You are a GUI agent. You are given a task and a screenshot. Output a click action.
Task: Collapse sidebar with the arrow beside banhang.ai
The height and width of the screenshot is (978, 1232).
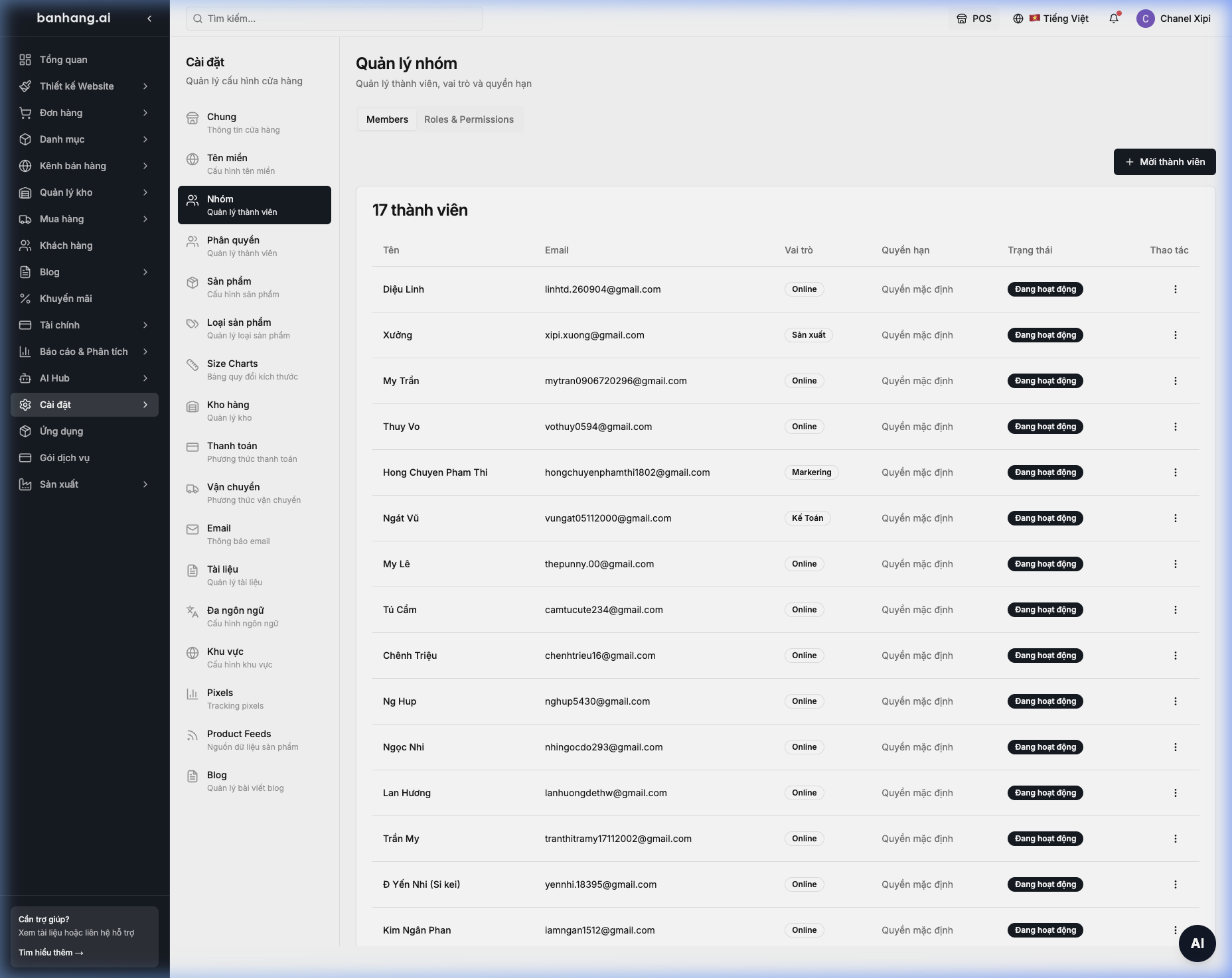point(149,19)
